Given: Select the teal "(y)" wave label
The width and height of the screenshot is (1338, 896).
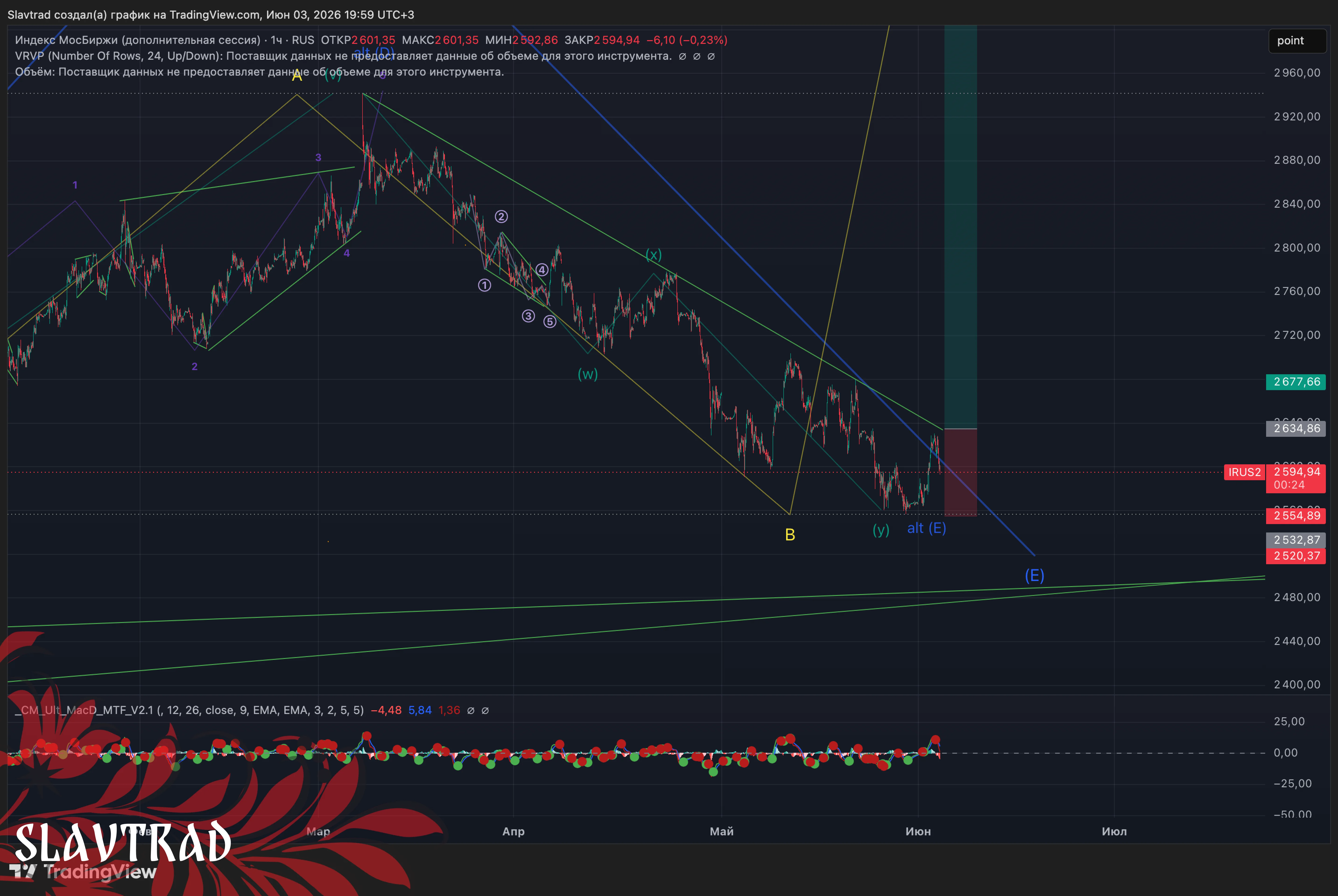Looking at the screenshot, I should pyautogui.click(x=881, y=530).
